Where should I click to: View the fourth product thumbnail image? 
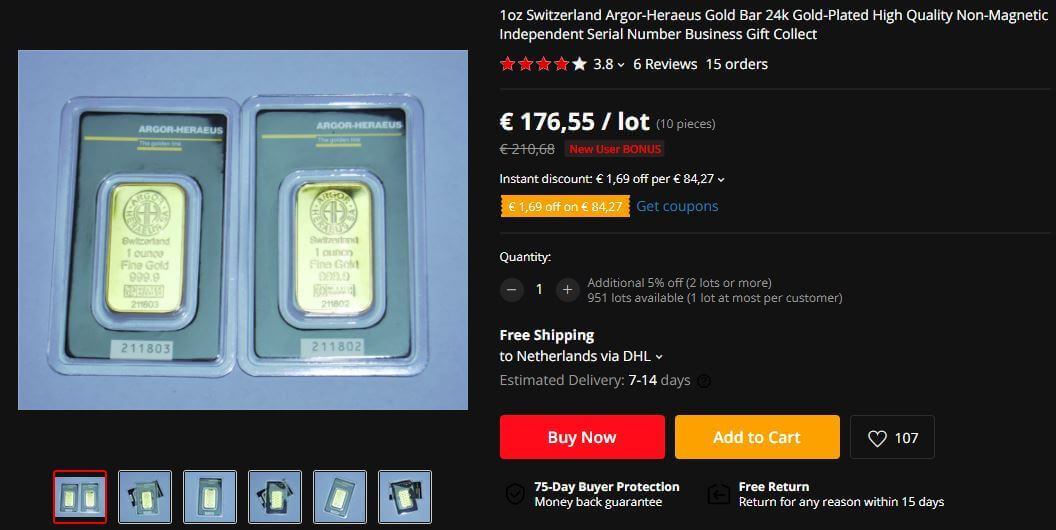click(x=275, y=497)
